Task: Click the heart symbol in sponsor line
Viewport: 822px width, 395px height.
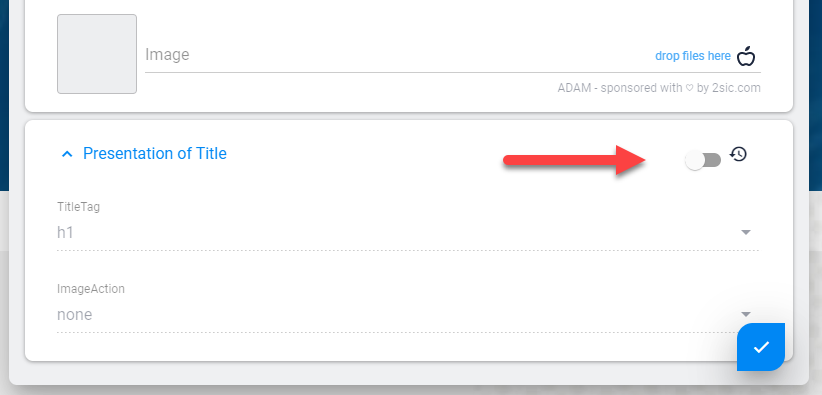Action: coord(690,88)
